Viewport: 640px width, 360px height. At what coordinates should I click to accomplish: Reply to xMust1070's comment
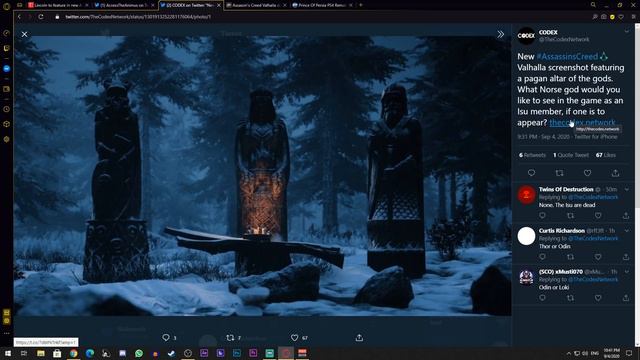coord(542,298)
